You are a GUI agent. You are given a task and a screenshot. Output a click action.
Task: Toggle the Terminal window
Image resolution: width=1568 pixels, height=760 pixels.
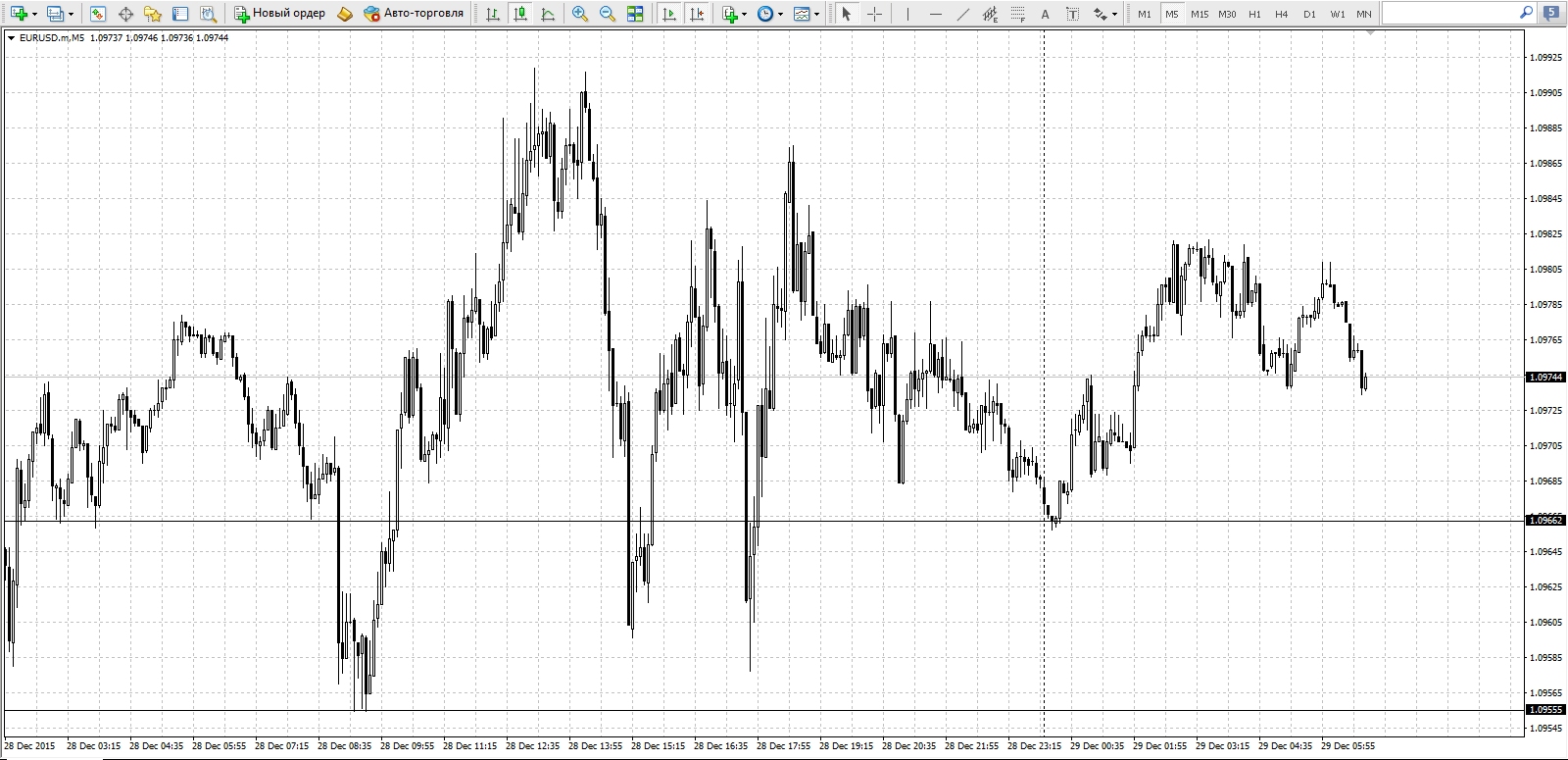180,14
